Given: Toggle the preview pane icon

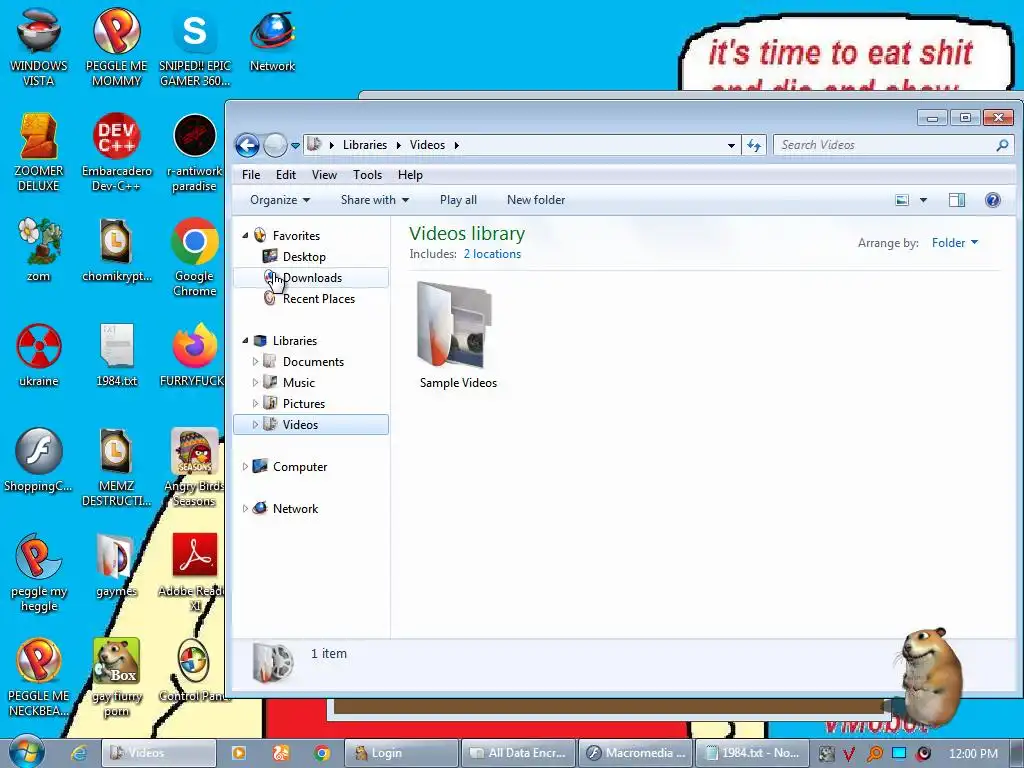Looking at the screenshot, I should 957,200.
